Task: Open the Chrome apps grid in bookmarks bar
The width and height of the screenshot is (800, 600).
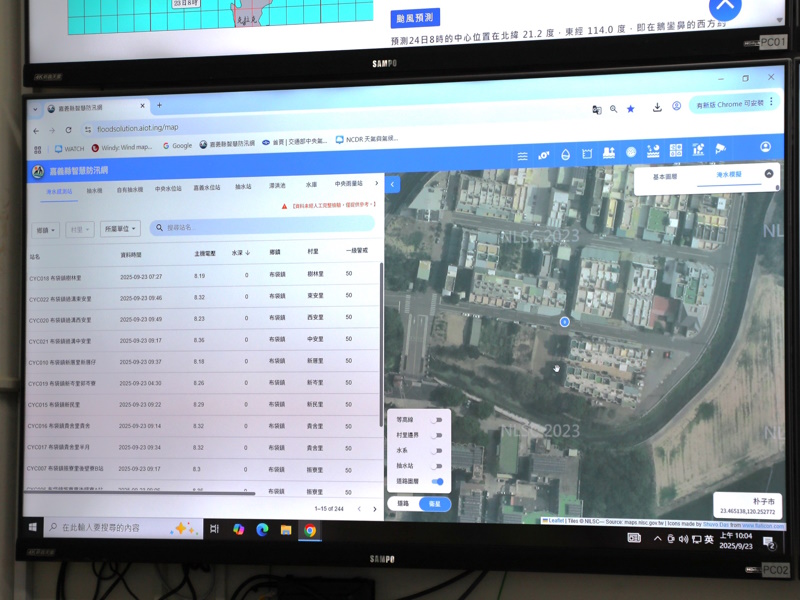Action: point(37,149)
